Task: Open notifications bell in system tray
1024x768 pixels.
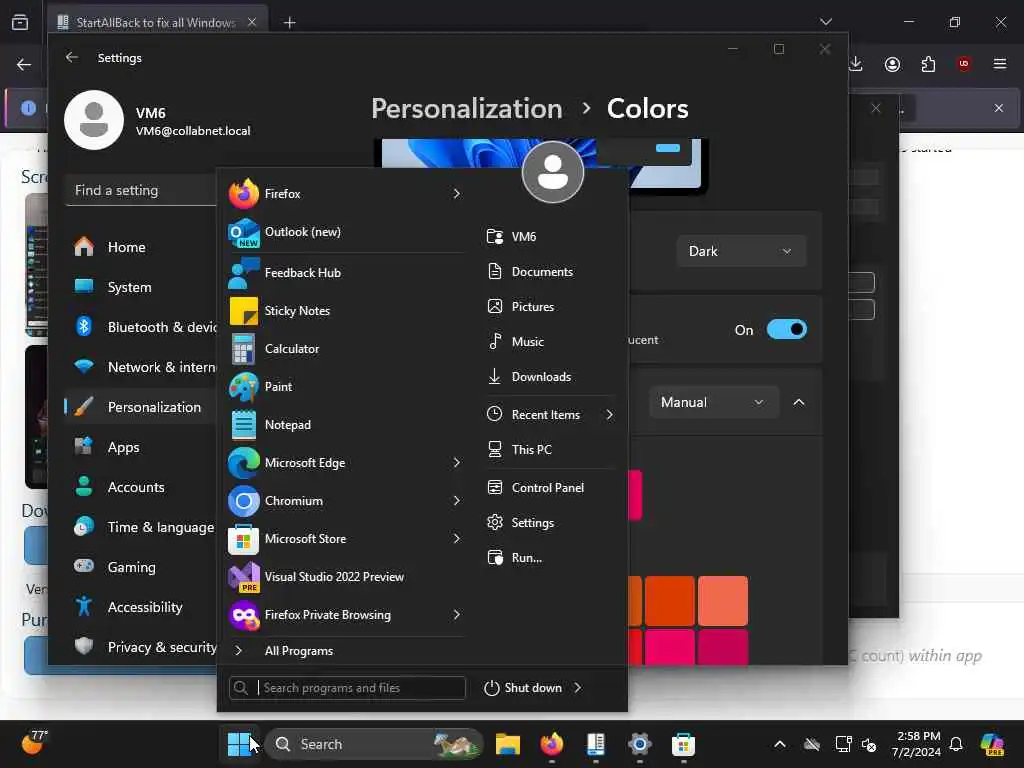Action: click(956, 744)
